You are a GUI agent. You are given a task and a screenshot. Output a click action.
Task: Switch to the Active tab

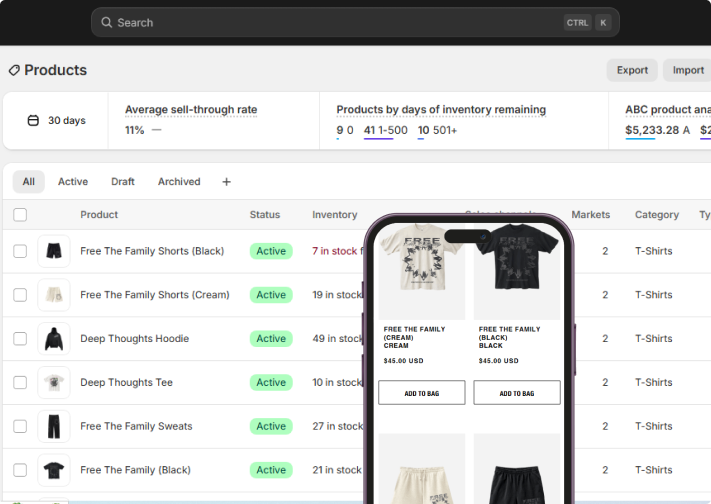pos(73,182)
